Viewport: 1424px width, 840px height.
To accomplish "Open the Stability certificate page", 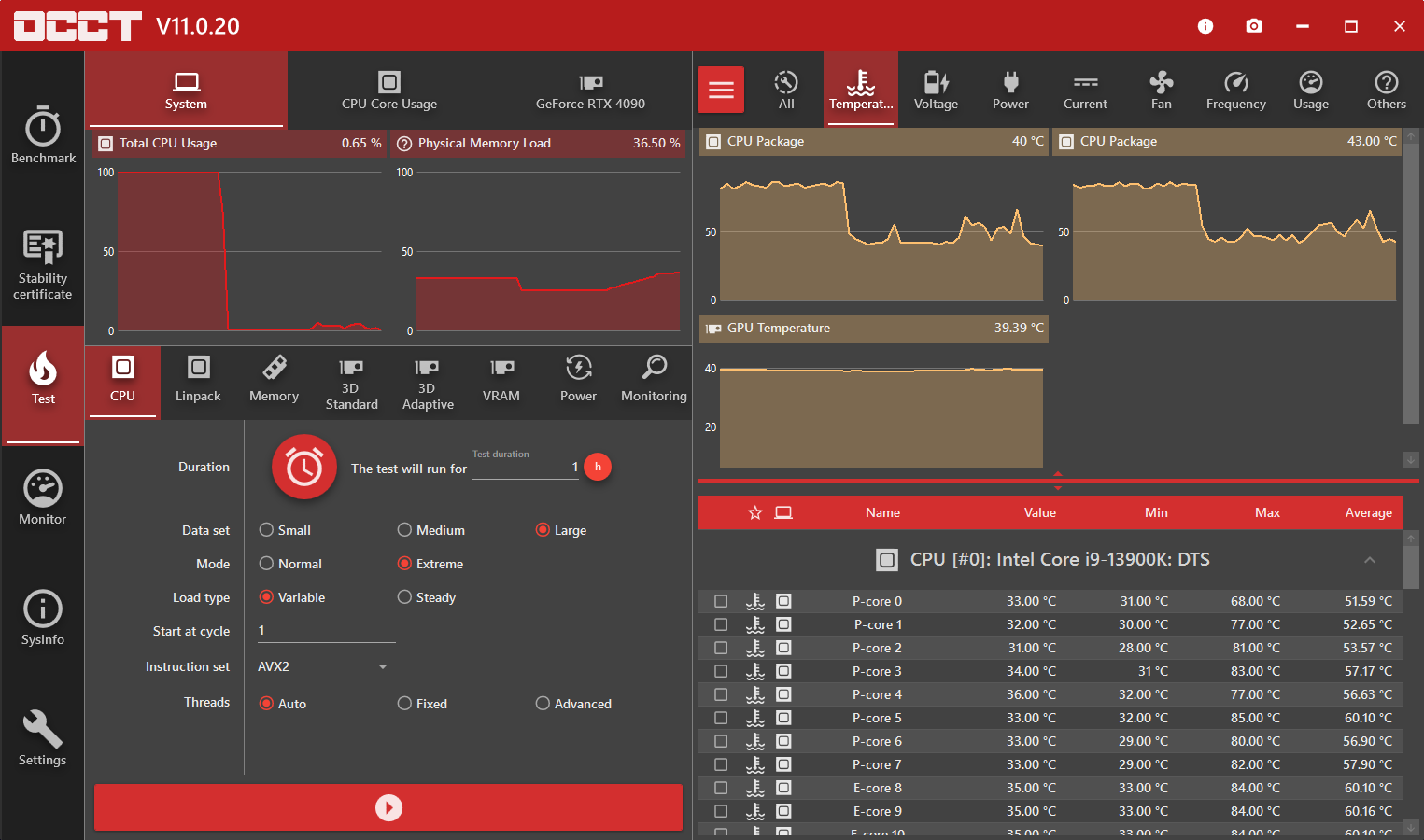I will tap(43, 266).
